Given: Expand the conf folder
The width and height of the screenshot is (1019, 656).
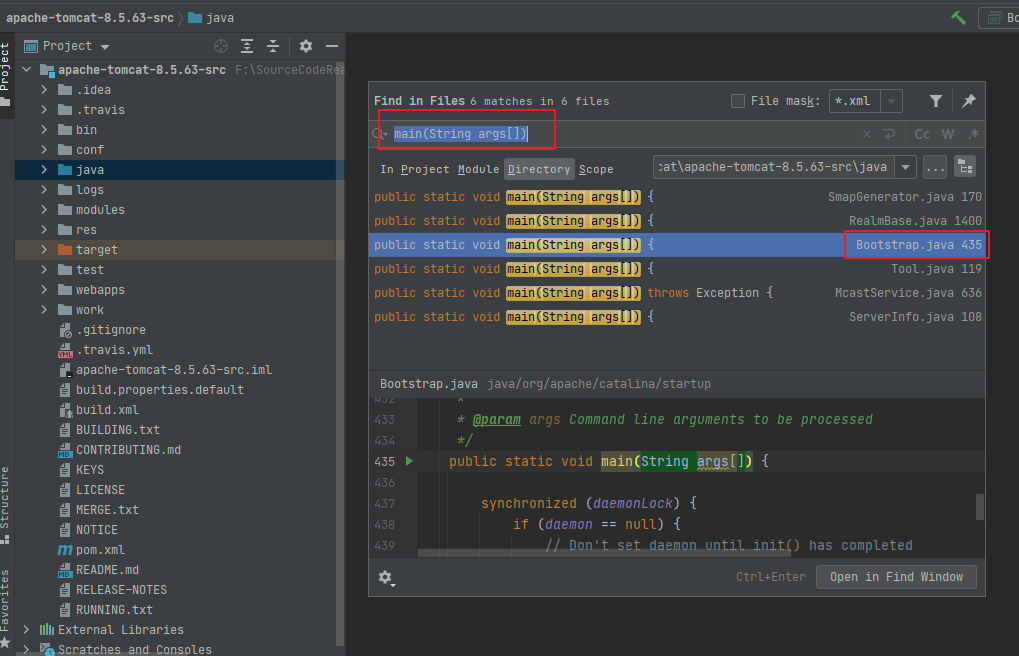Looking at the screenshot, I should (x=44, y=150).
